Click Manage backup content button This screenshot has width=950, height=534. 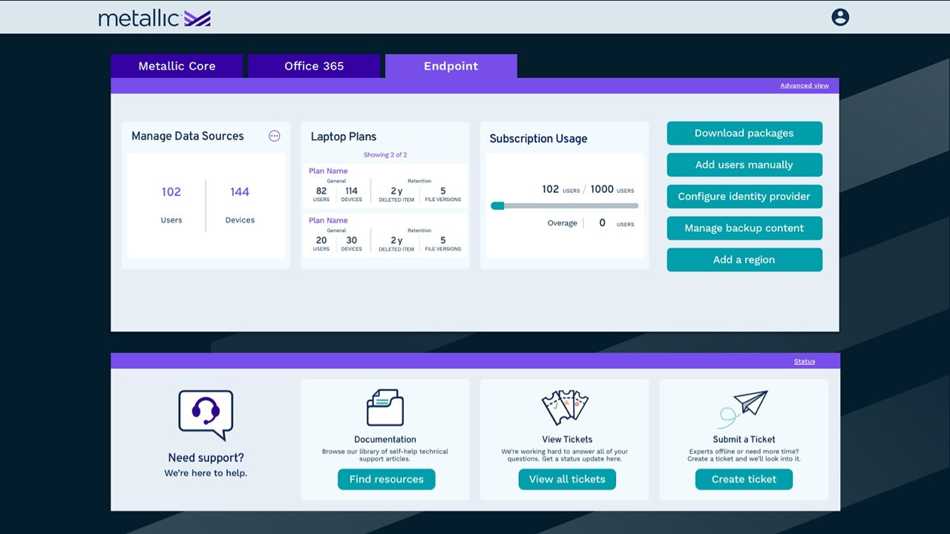744,228
